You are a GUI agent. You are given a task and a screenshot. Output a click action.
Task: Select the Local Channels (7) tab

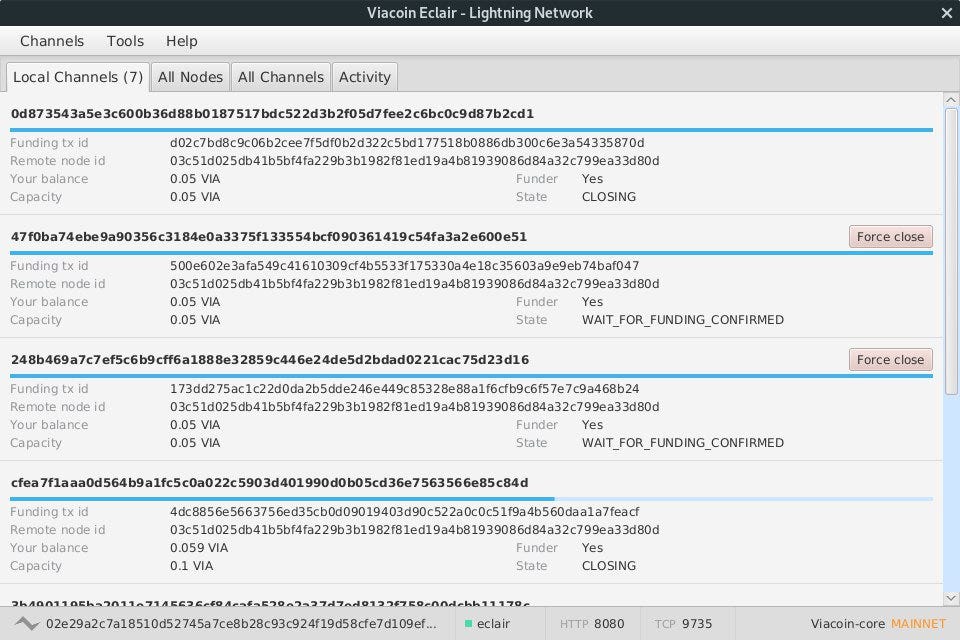pos(78,77)
